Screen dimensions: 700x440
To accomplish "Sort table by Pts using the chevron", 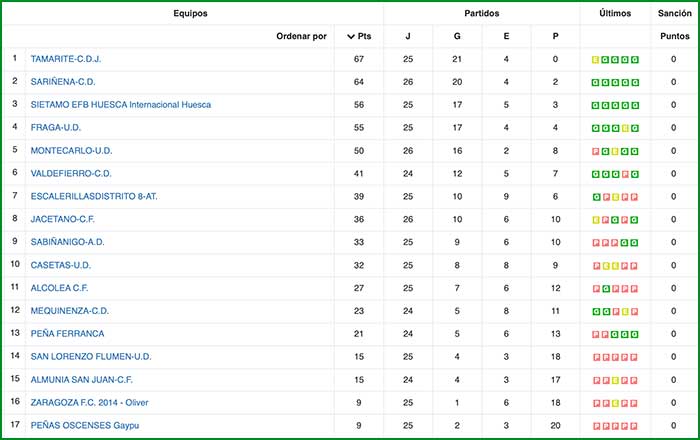I will pos(351,36).
